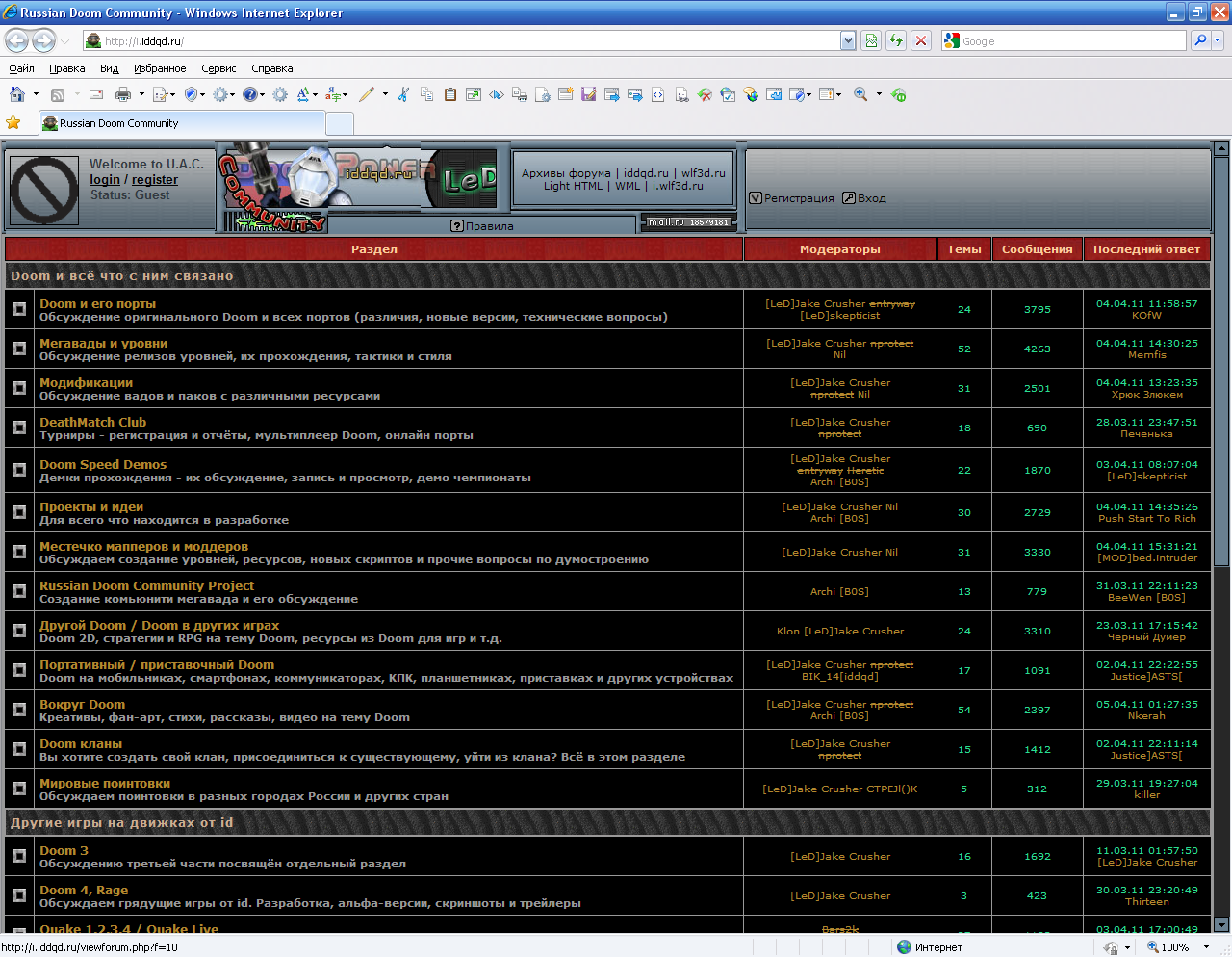Click the Print icon in the toolbar

(x=123, y=94)
